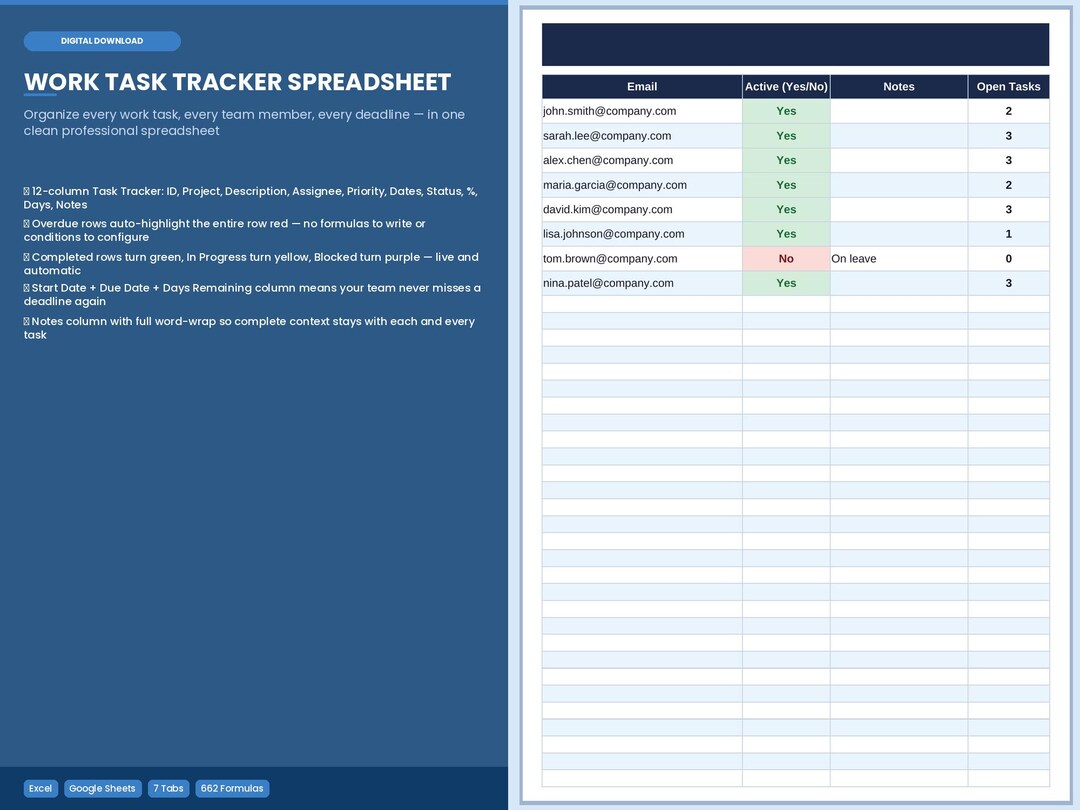Click the Google Sheets tag

coord(103,789)
